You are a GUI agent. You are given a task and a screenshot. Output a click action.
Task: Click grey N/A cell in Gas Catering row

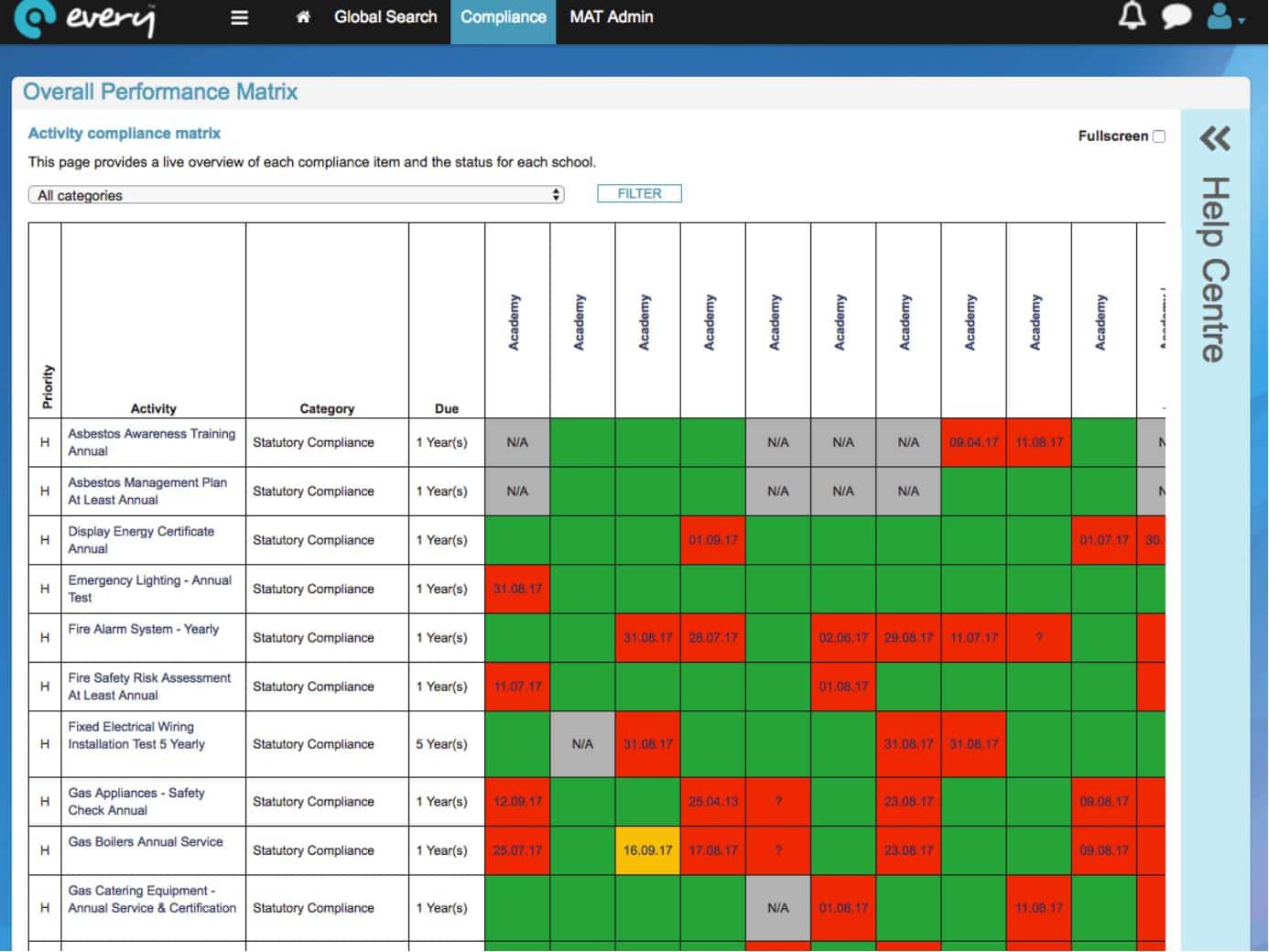pos(777,908)
